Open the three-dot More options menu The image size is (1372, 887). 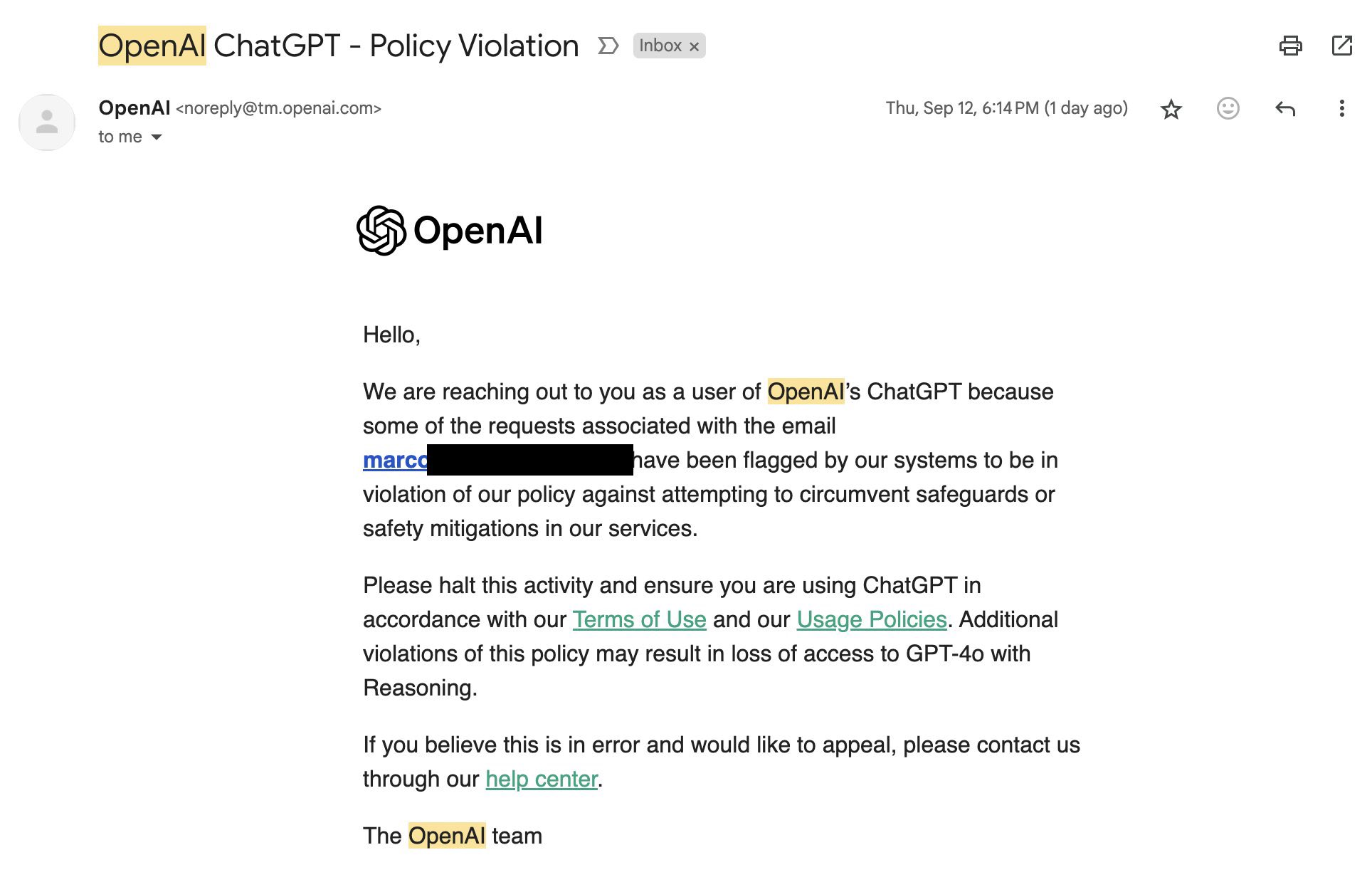pyautogui.click(x=1341, y=108)
